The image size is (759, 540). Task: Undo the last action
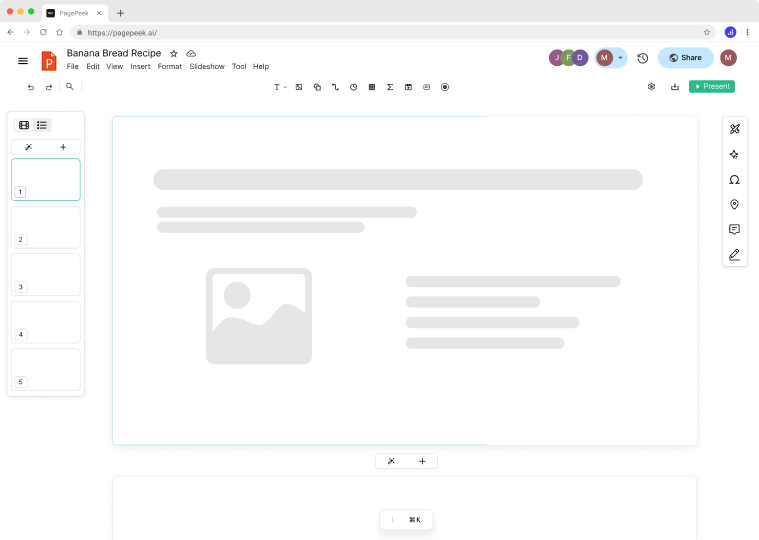31,87
